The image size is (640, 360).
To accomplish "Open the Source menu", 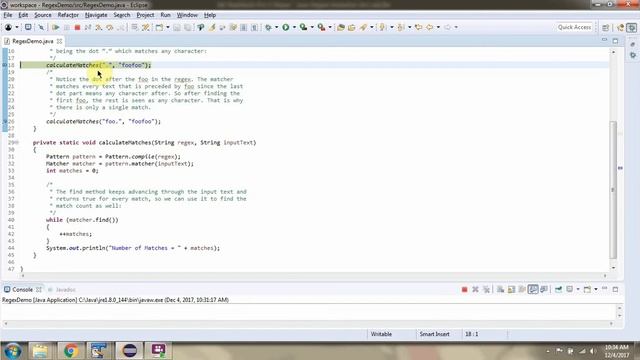I will [x=43, y=15].
